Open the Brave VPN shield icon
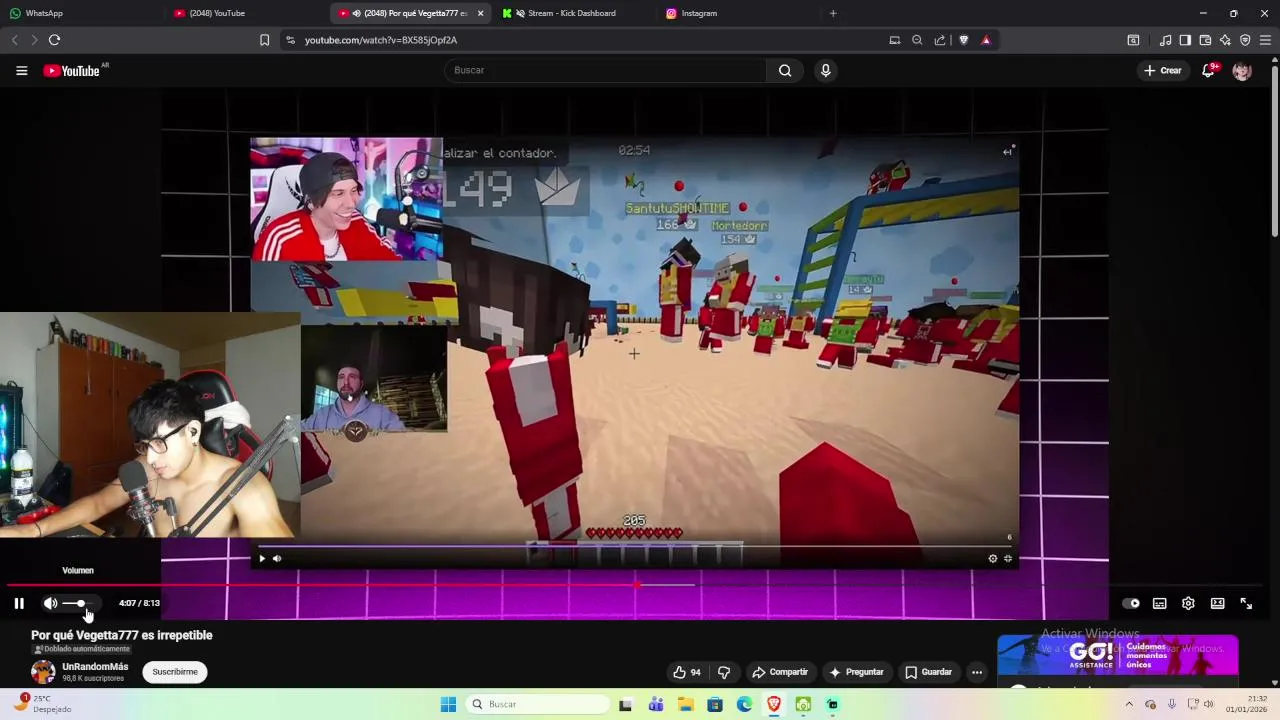The width and height of the screenshot is (1280, 720). pos(1245,40)
